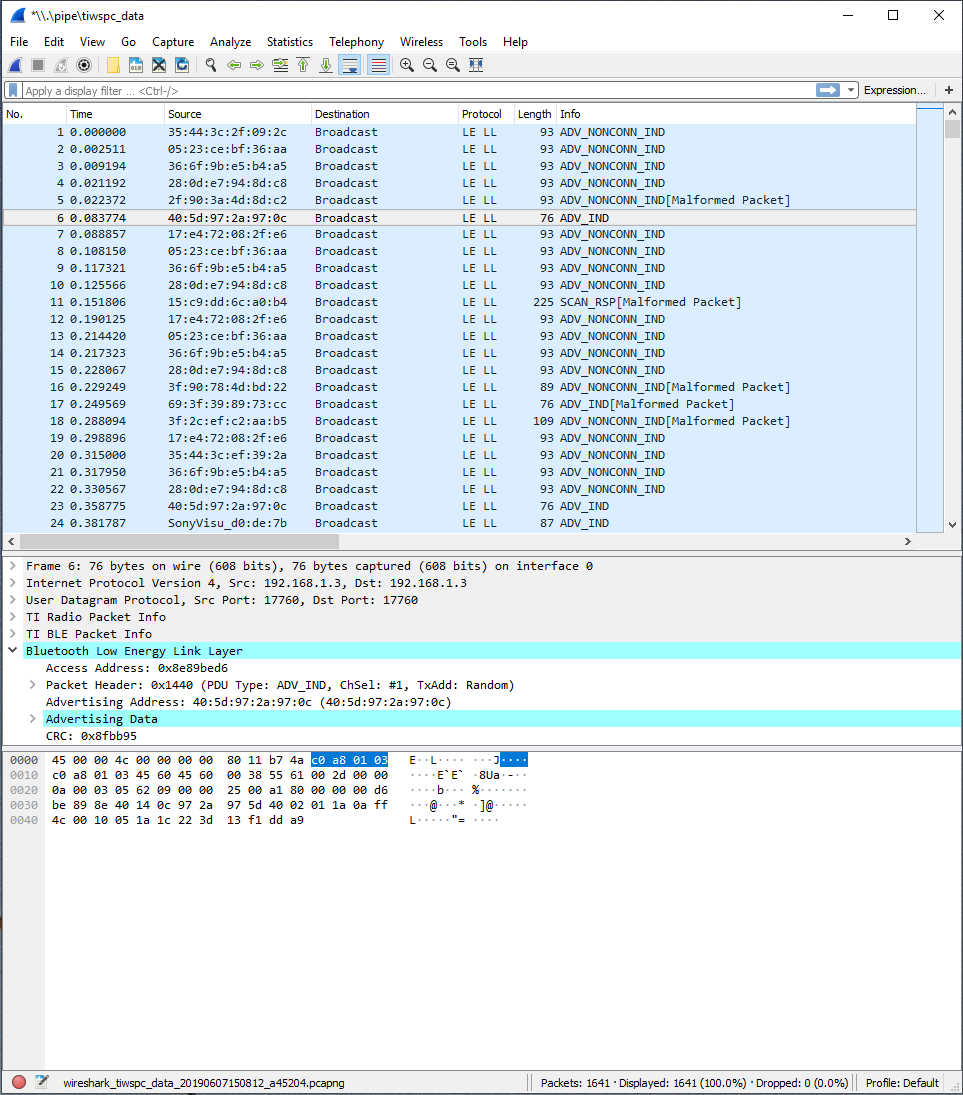Add a new filter button with plus
963x1095 pixels.
(948, 90)
